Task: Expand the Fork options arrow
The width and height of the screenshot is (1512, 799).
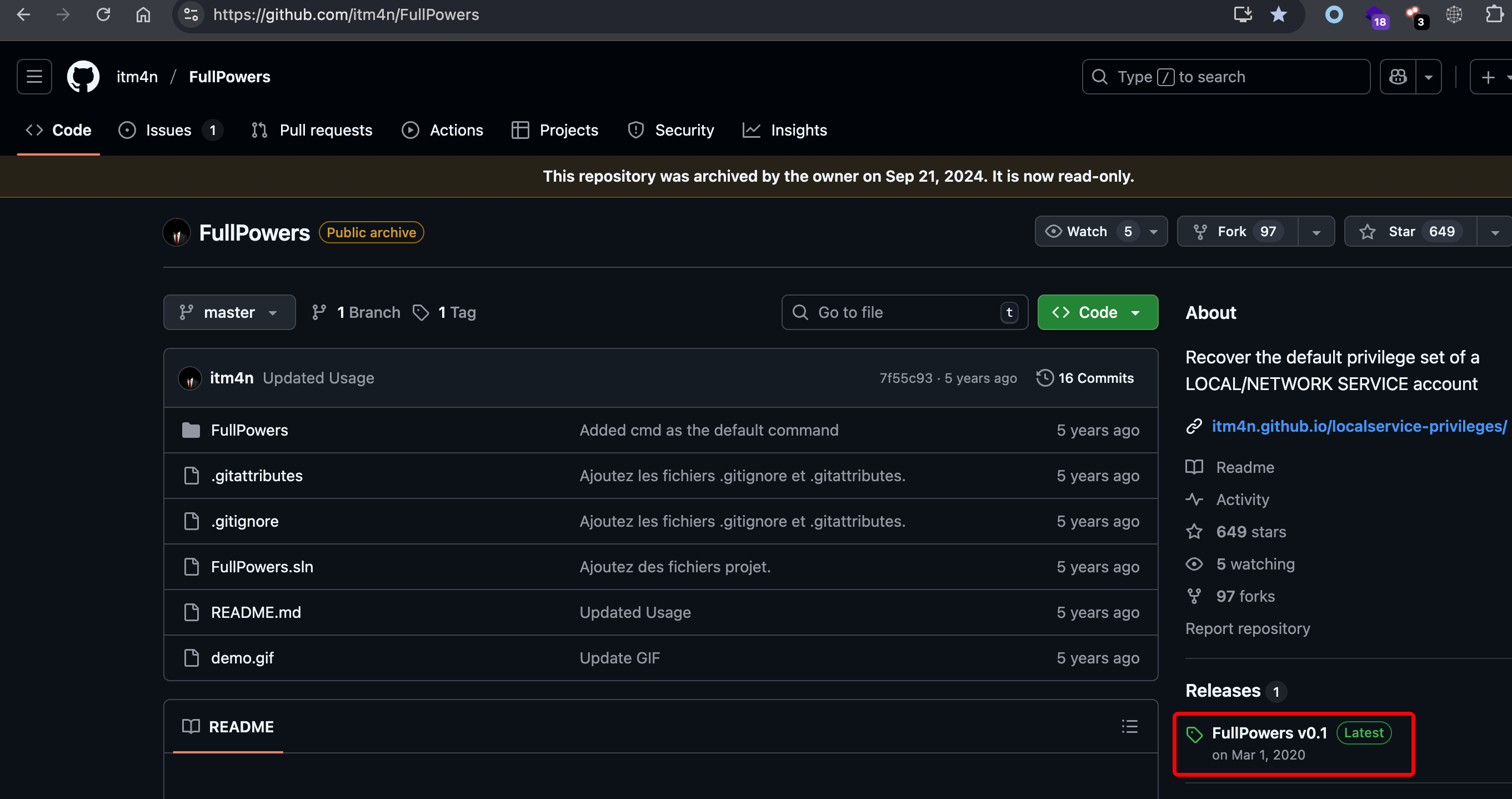Action: [x=1316, y=232]
